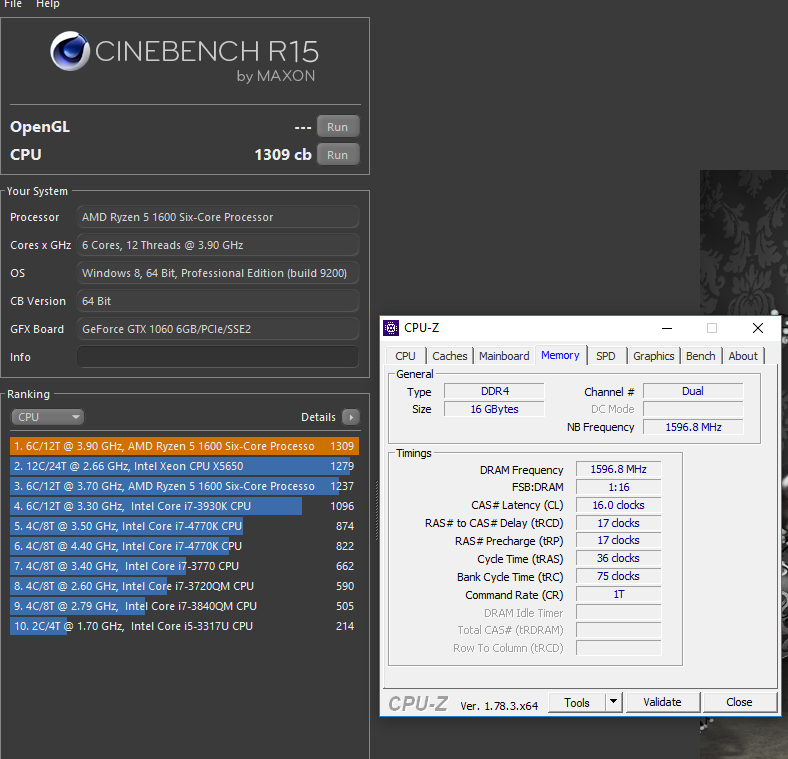
Task: Select ranking row 5, i7-4770K at 3.50 GHz
Action: [x=184, y=526]
